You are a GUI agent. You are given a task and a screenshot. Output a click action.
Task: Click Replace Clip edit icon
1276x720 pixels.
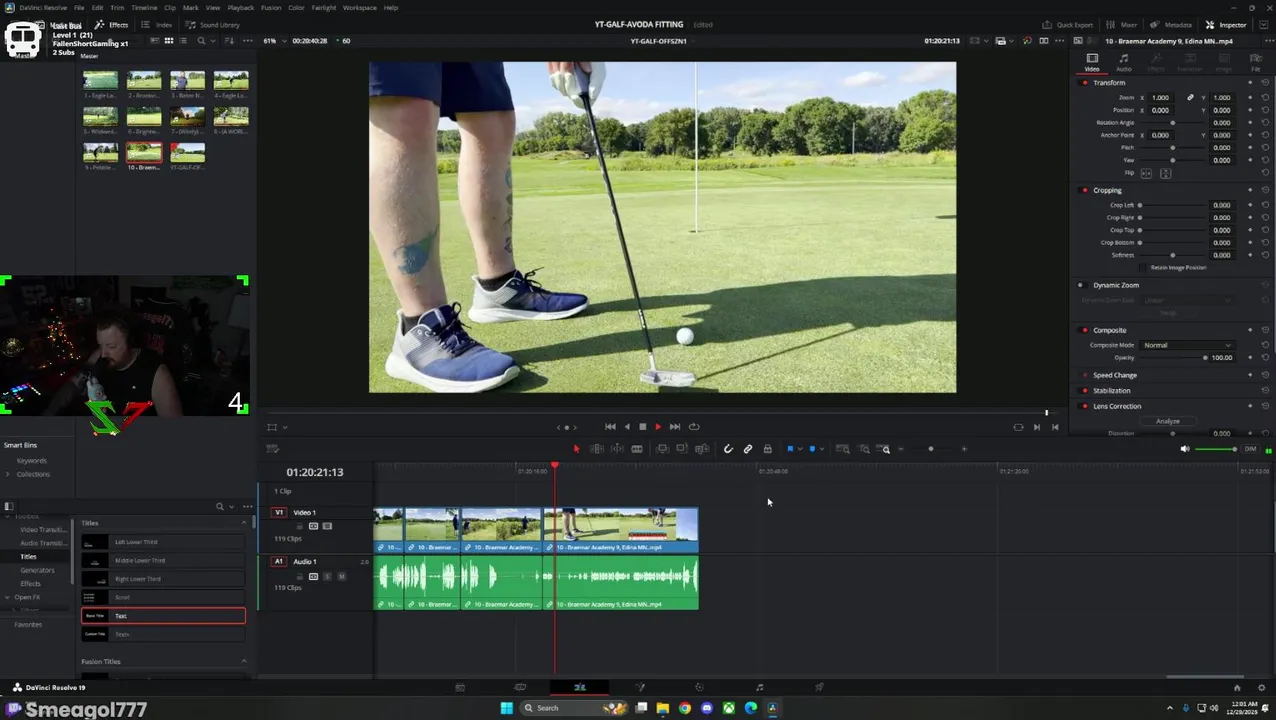tap(702, 449)
